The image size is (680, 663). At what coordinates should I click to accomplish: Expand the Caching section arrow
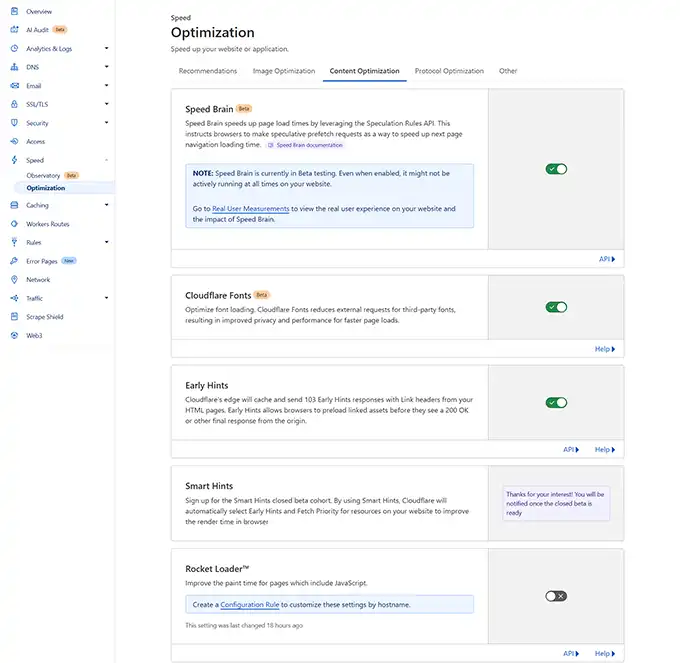coord(106,205)
